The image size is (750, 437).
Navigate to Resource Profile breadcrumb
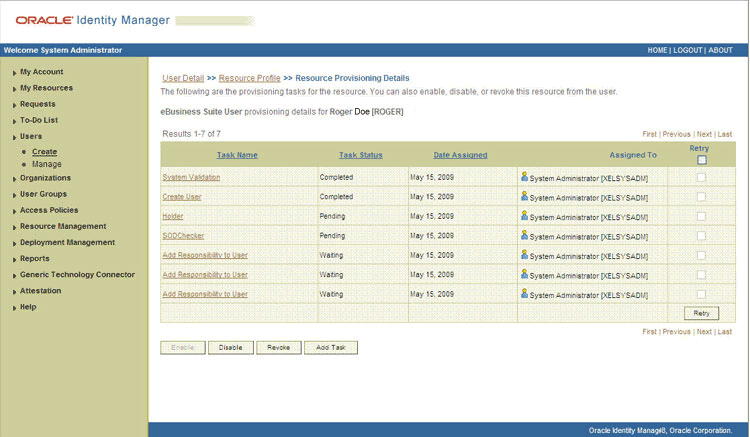coord(250,78)
